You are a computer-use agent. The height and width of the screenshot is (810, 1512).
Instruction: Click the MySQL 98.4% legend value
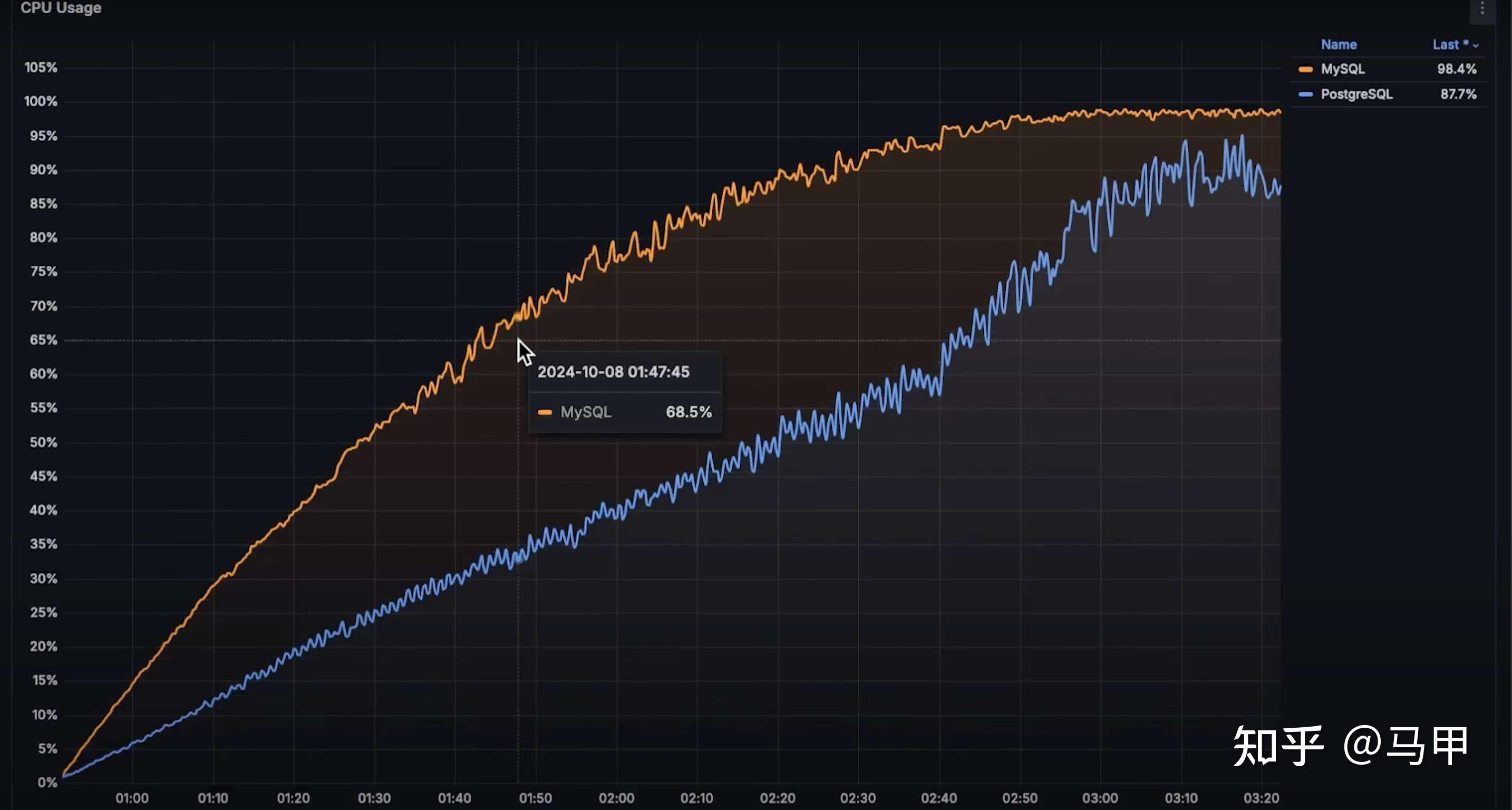pos(1456,69)
